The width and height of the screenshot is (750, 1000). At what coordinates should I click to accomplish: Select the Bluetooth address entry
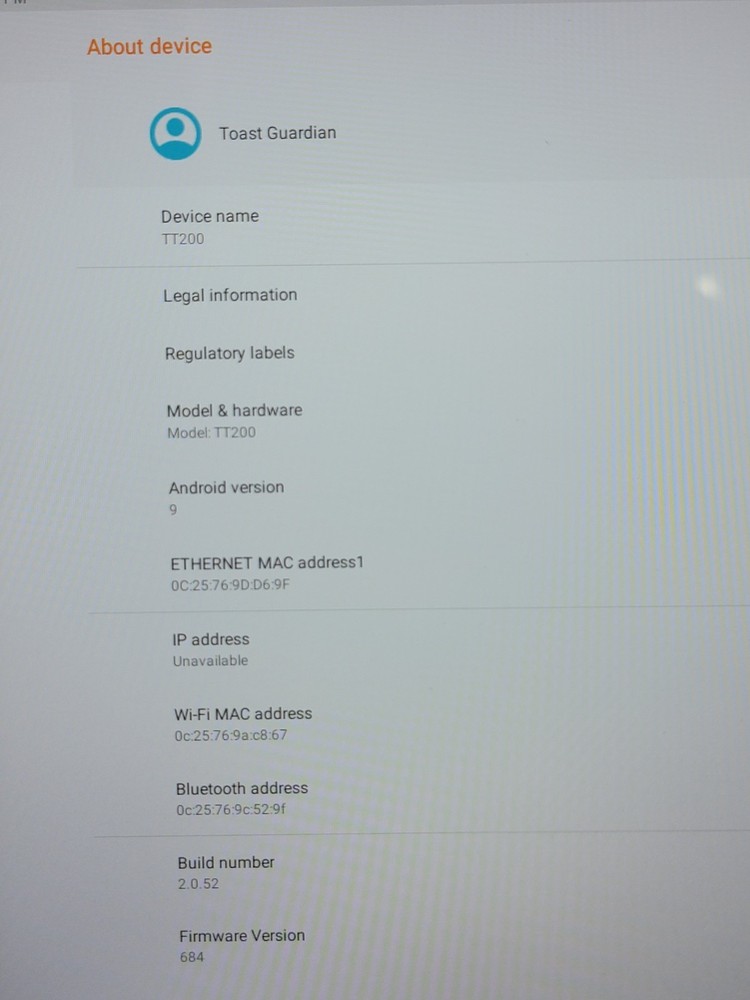[x=242, y=788]
